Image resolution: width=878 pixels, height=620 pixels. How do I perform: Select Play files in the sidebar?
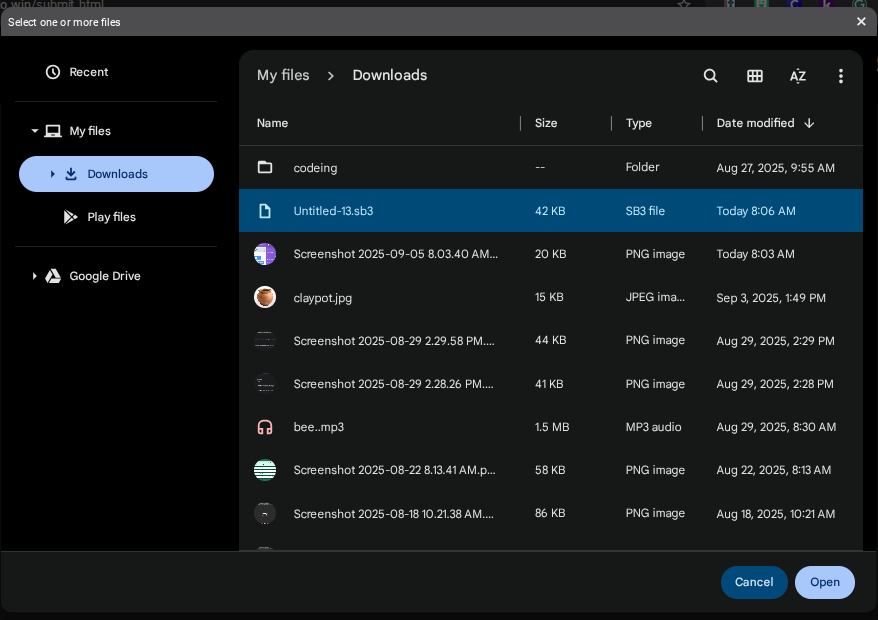[111, 217]
